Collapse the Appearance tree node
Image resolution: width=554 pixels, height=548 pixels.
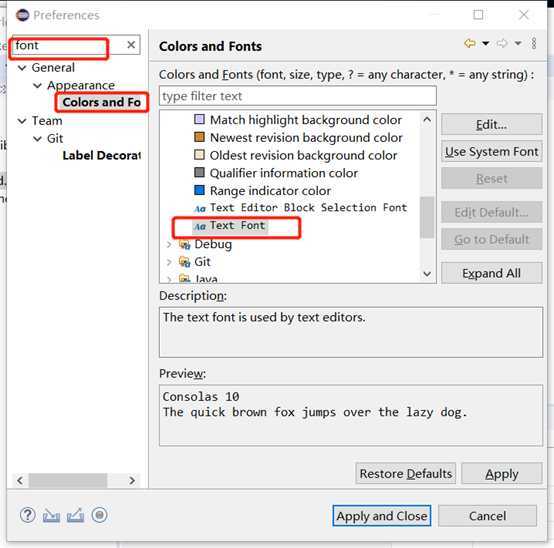(37, 86)
